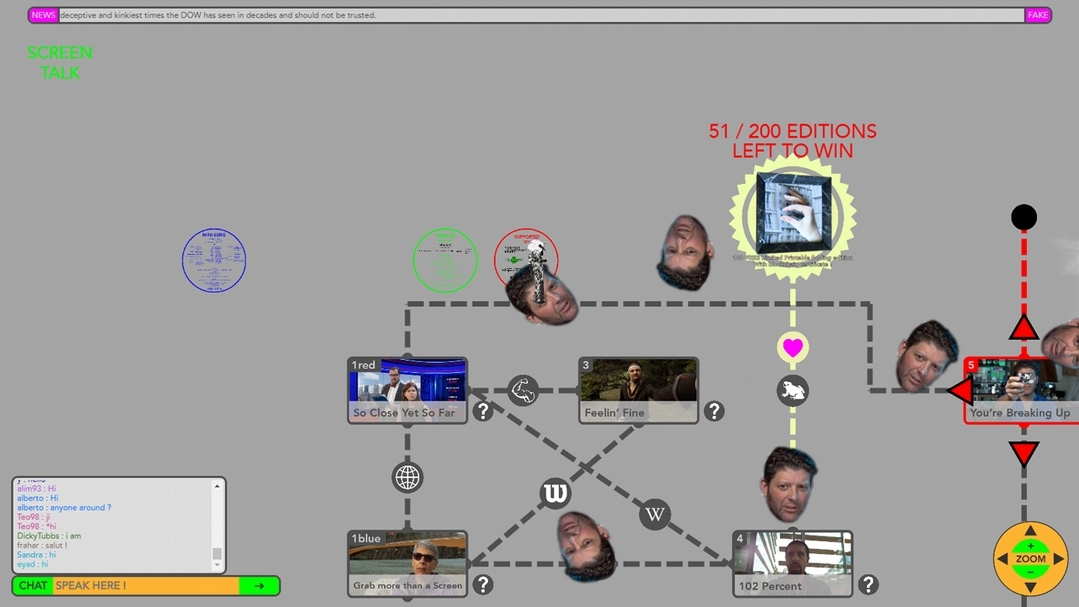Open help for Feelin' Fine video

coord(713,411)
